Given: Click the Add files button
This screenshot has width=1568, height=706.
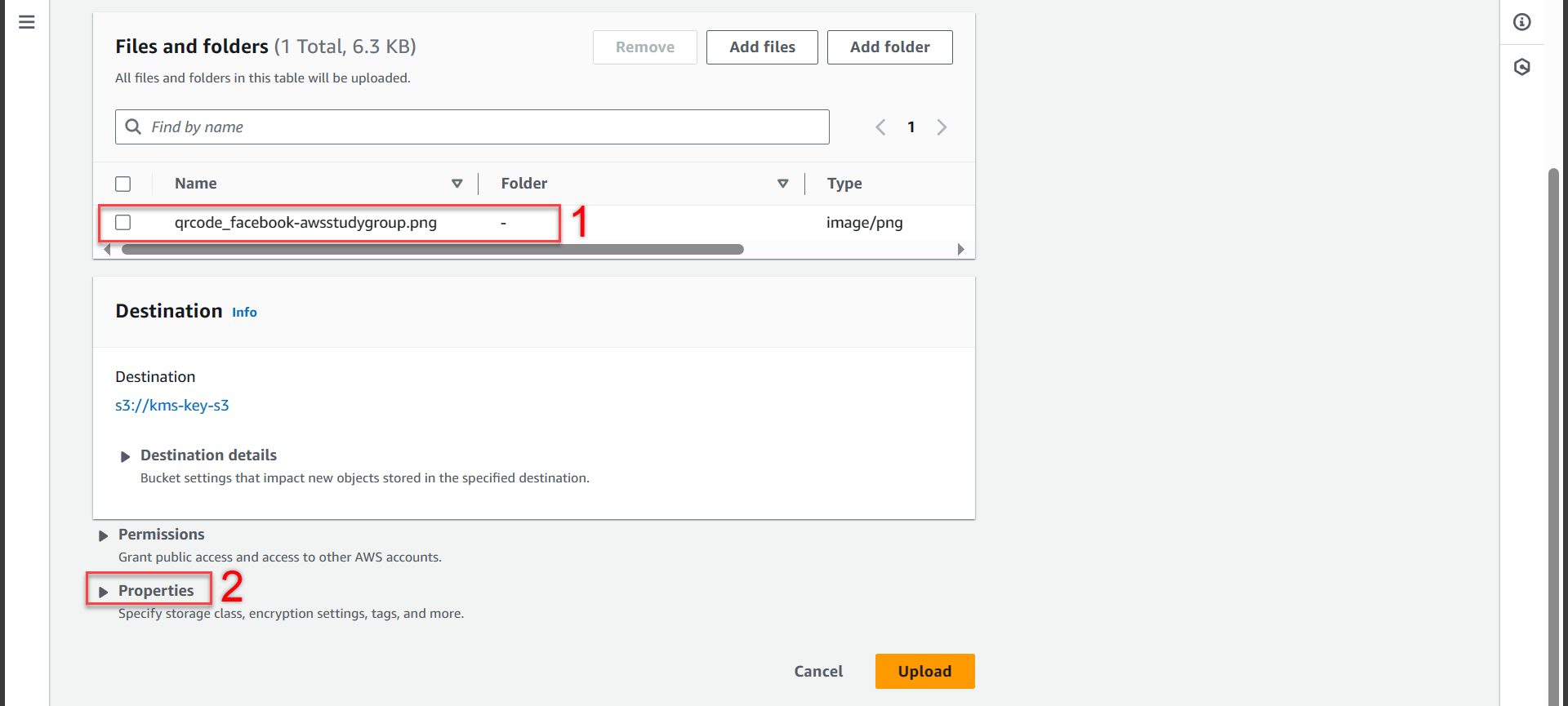Looking at the screenshot, I should (x=761, y=47).
